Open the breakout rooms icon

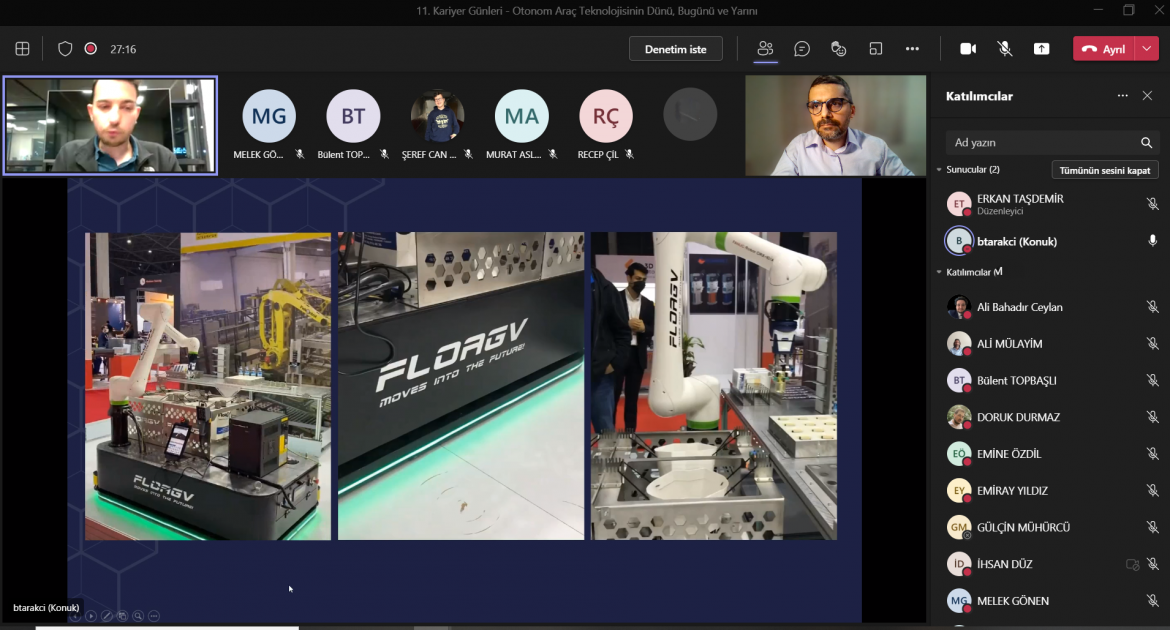point(875,49)
